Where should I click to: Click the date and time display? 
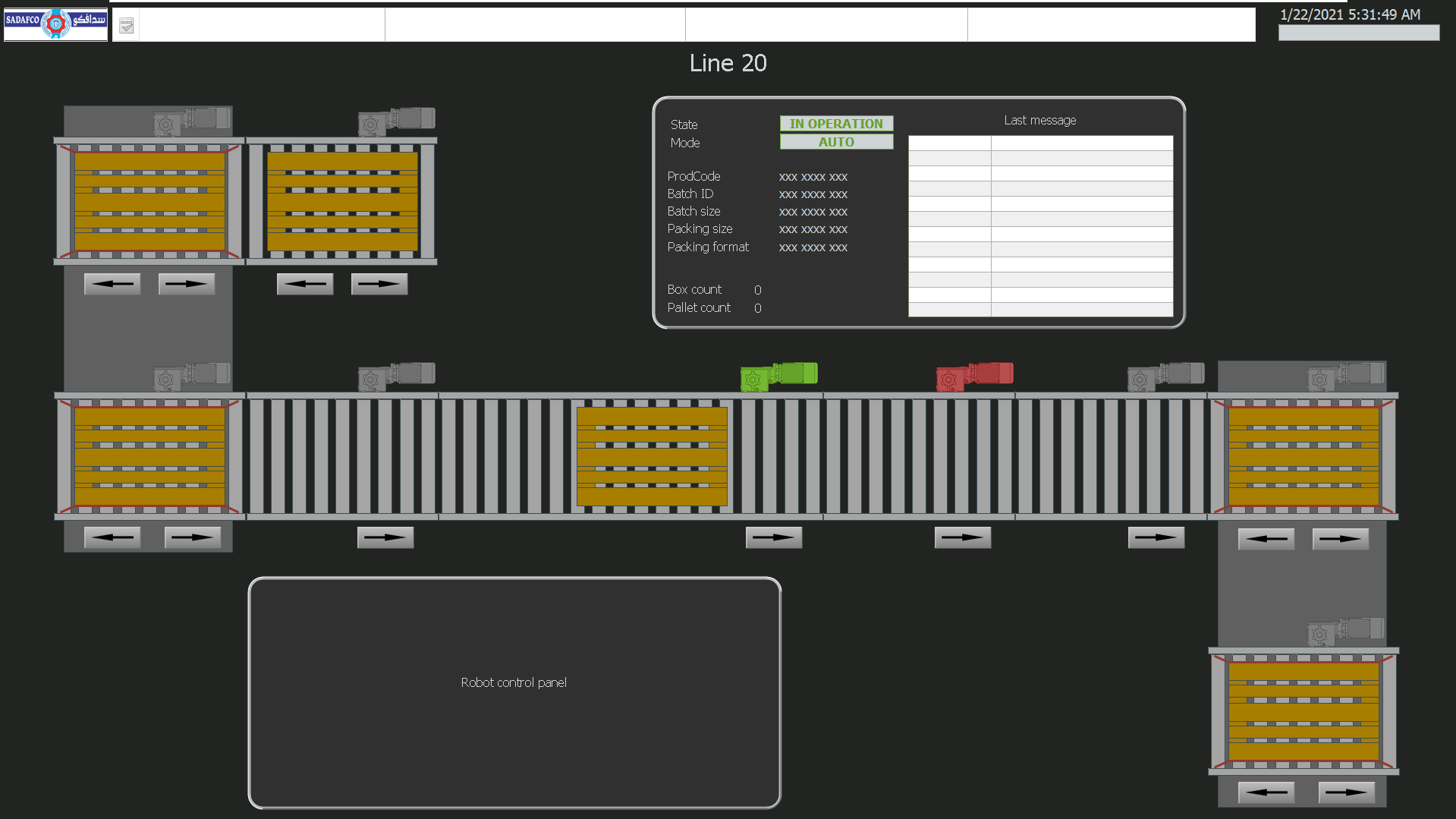pos(1350,14)
